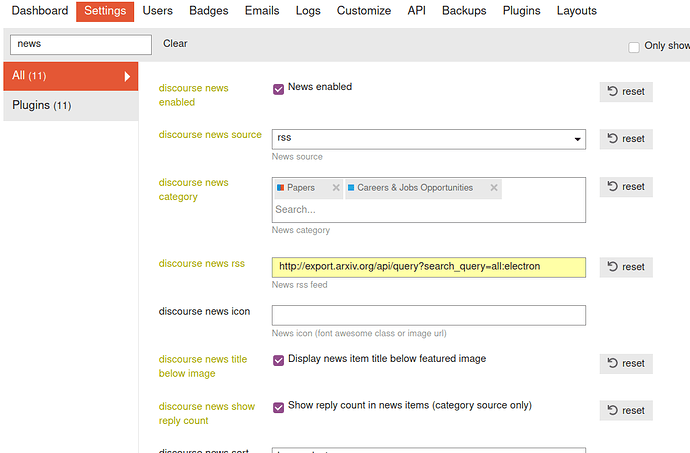Click the 'News source' description text

tap(297, 157)
